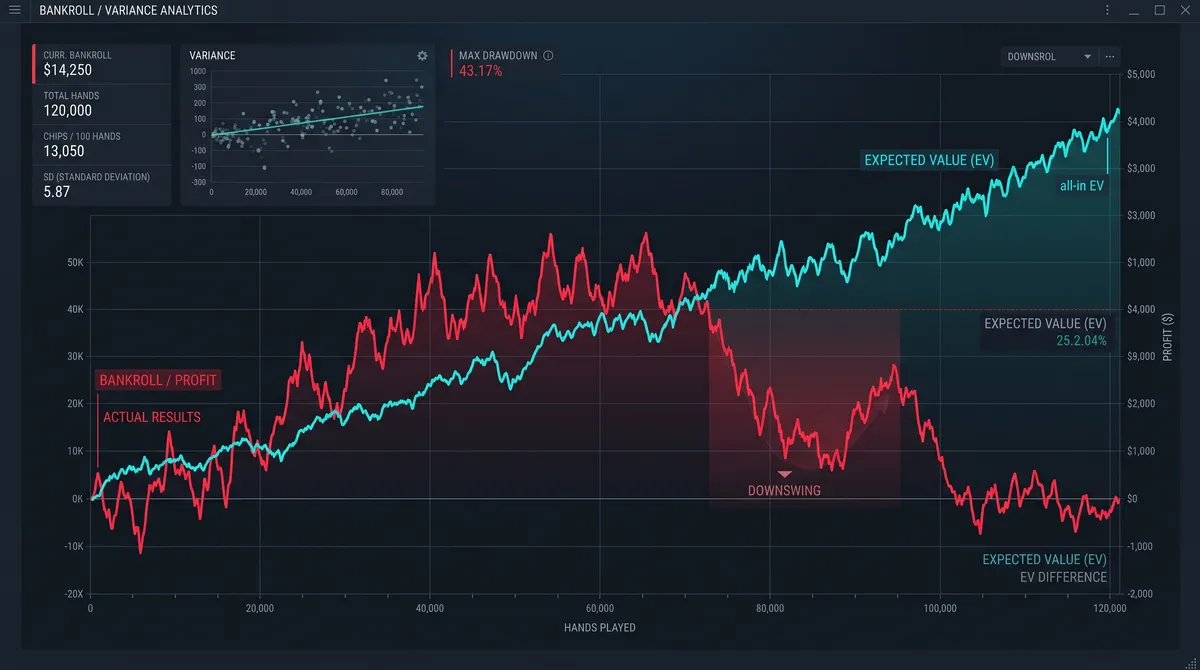Click the Max Drawdown info icon
Screen dimensions: 1200x670
click(548, 56)
